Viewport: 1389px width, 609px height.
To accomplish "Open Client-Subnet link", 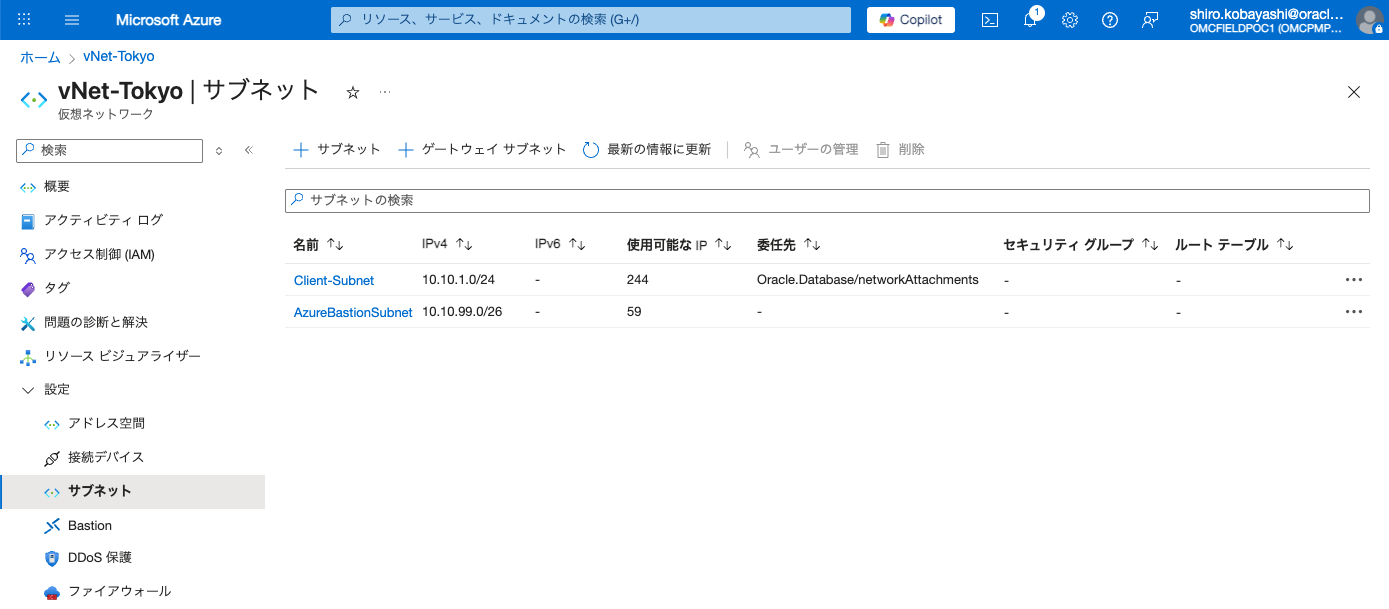I will coord(334,280).
